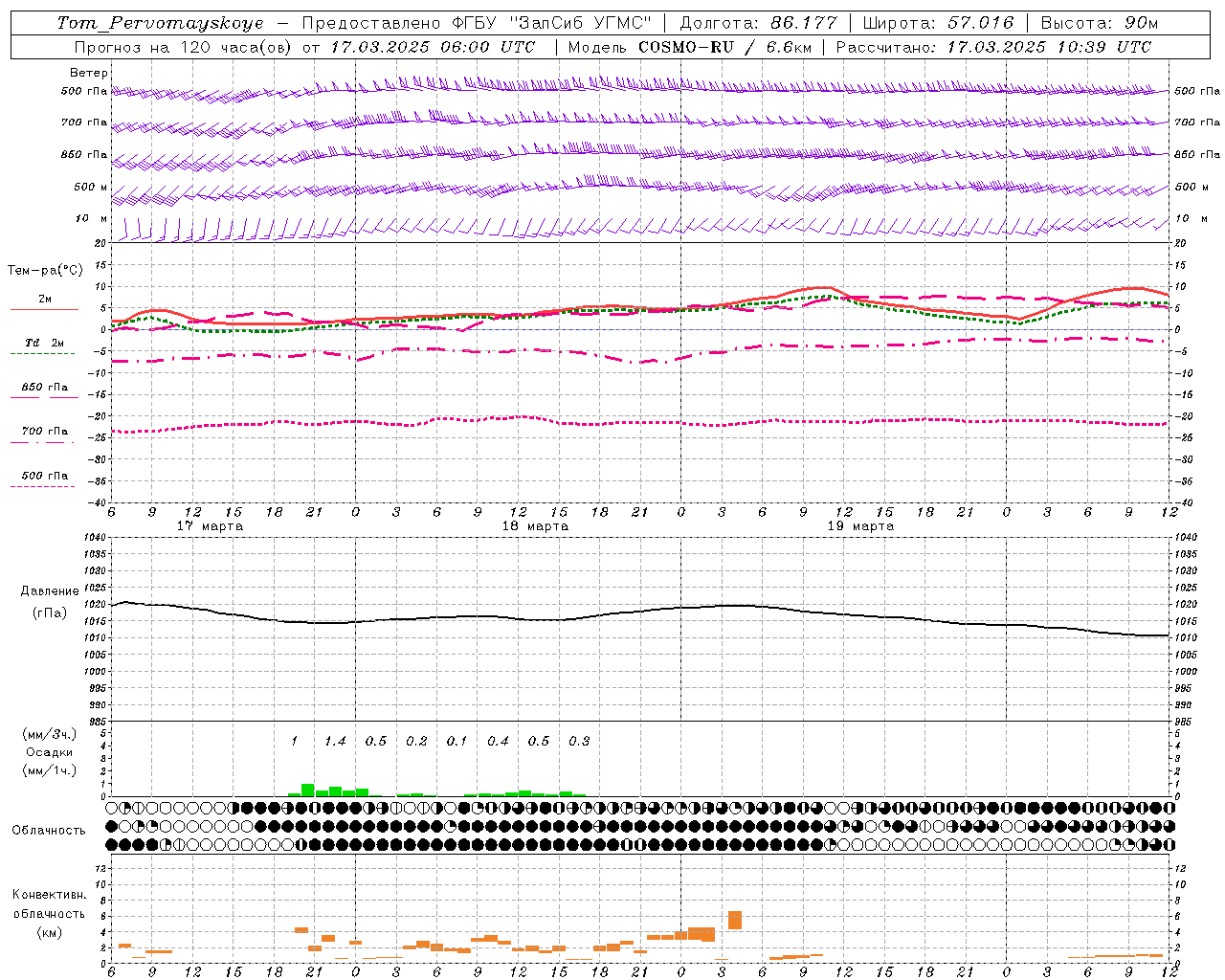The width and height of the screenshot is (1225, 980).
Task: Click "(км)" unit under convective cloud label
Action: 49,932
